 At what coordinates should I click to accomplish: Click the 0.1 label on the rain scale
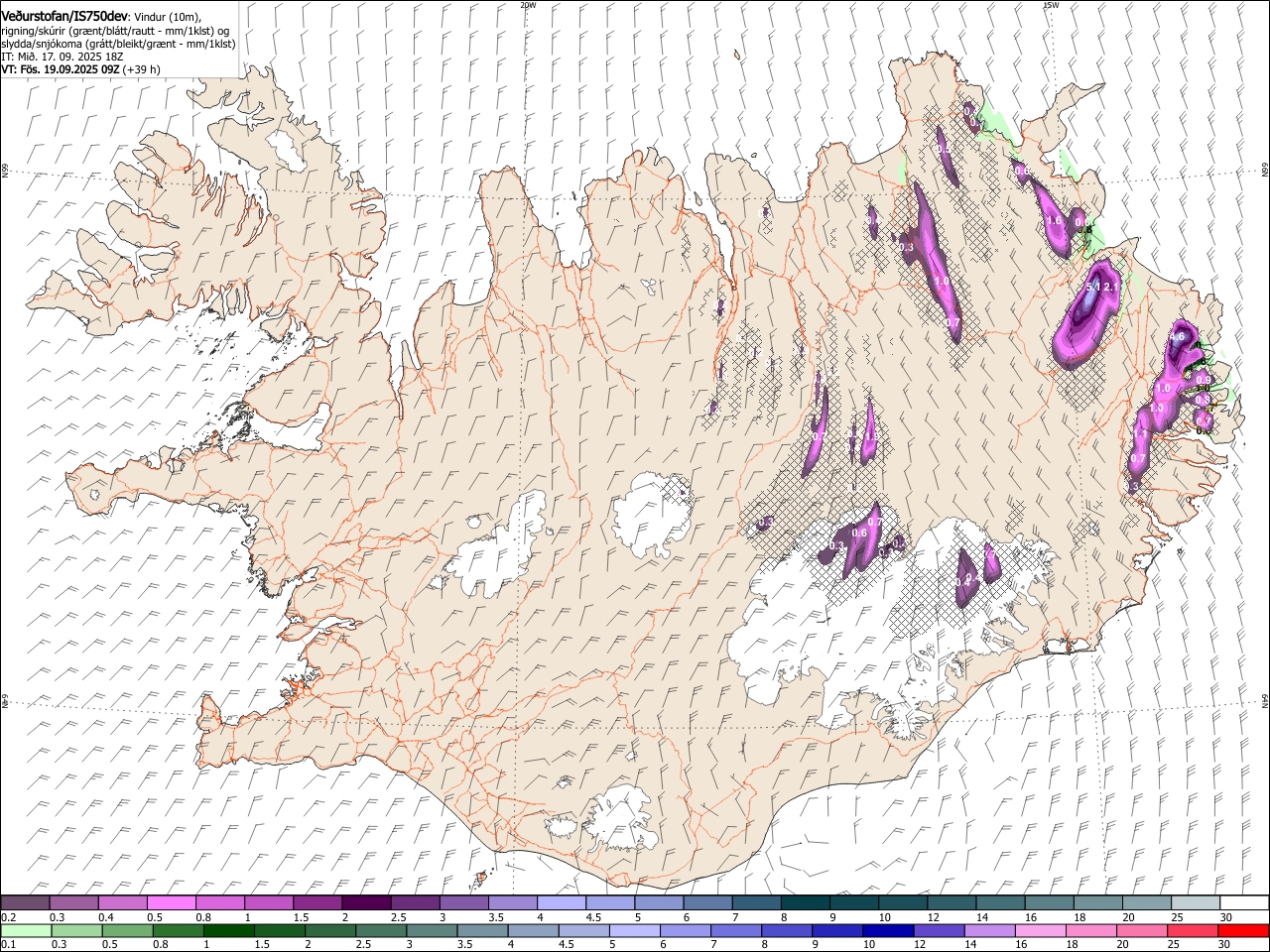coord(7,945)
